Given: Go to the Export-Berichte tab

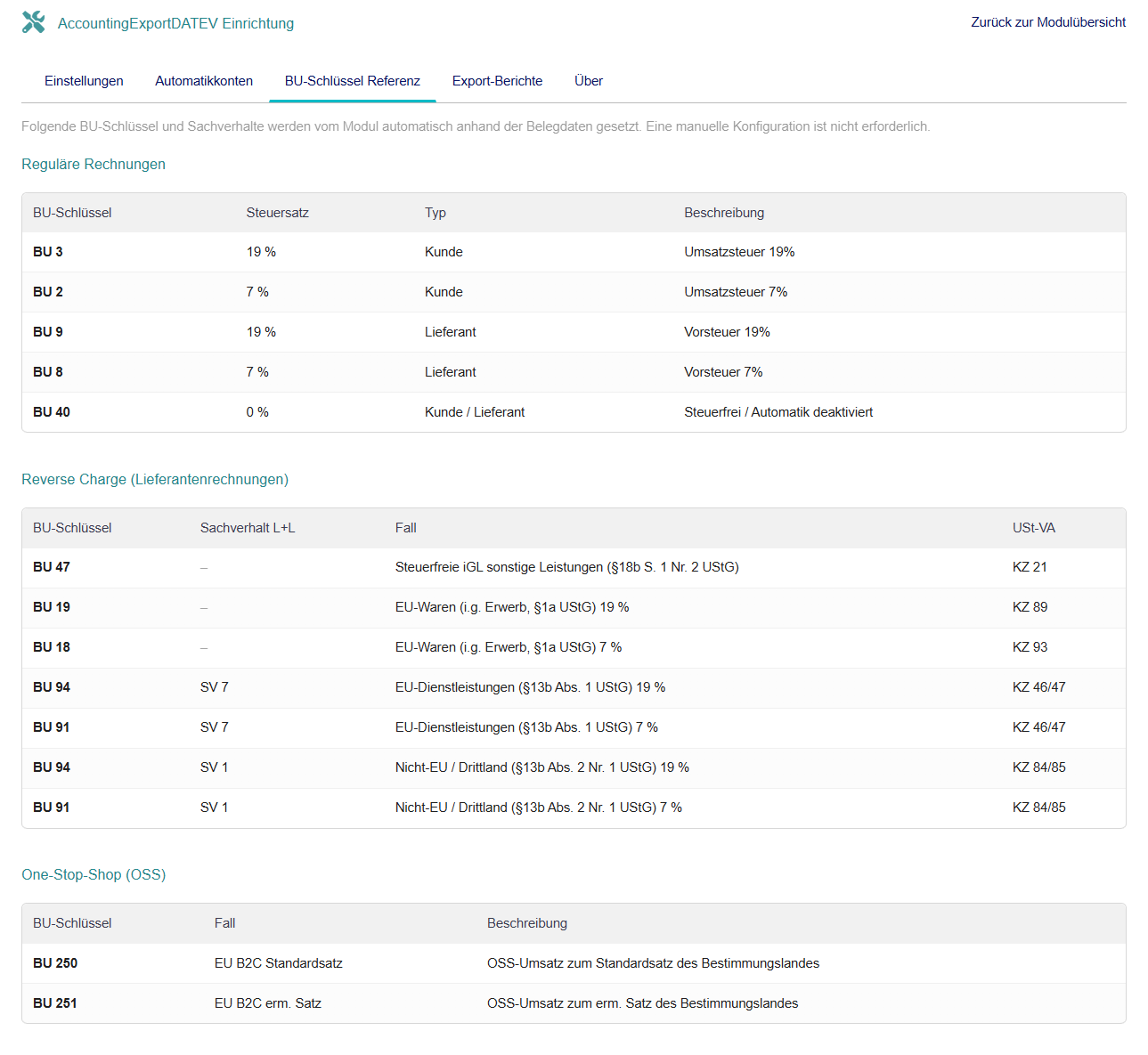Looking at the screenshot, I should pyautogui.click(x=497, y=81).
